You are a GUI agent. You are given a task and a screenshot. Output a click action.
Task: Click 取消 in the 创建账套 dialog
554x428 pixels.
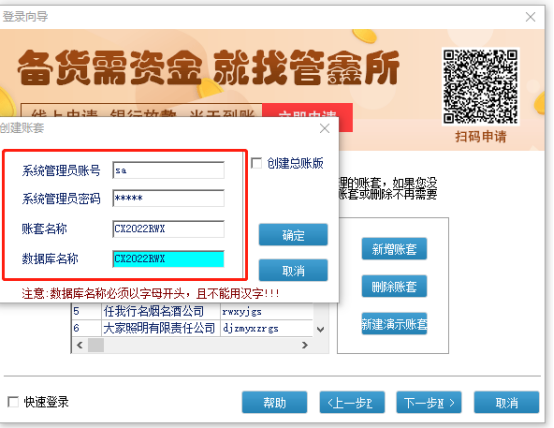coord(293,270)
